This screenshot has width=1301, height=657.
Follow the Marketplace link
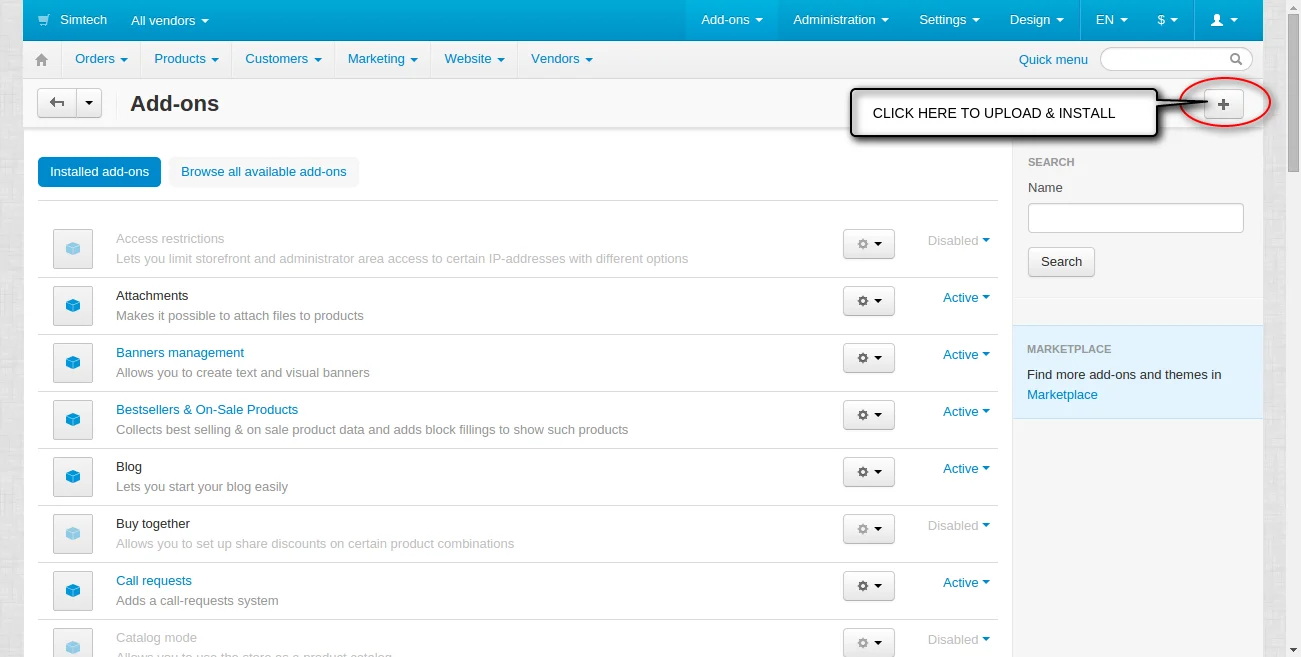click(1062, 395)
